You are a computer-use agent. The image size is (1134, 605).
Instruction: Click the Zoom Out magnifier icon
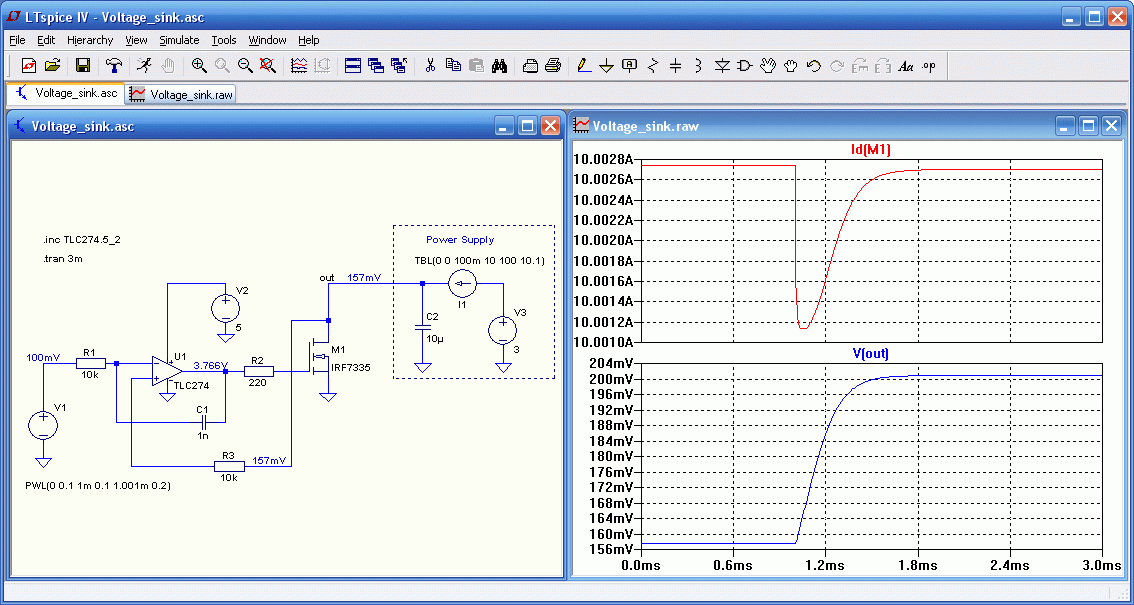pos(245,66)
